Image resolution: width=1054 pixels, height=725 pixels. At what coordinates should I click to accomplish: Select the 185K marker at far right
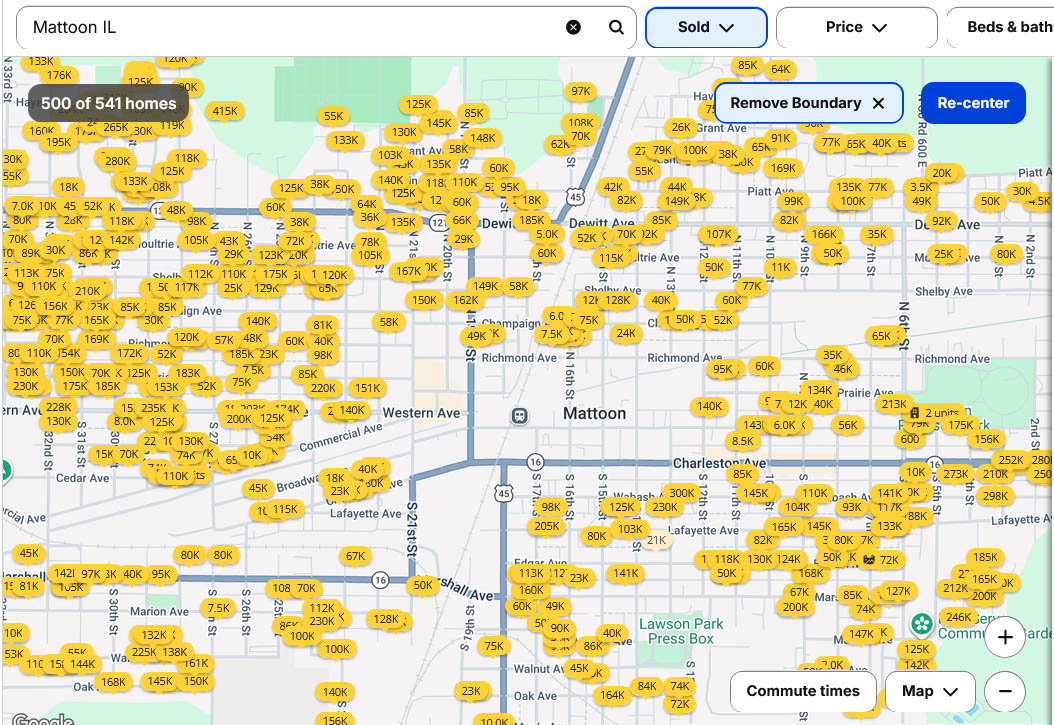pos(985,556)
